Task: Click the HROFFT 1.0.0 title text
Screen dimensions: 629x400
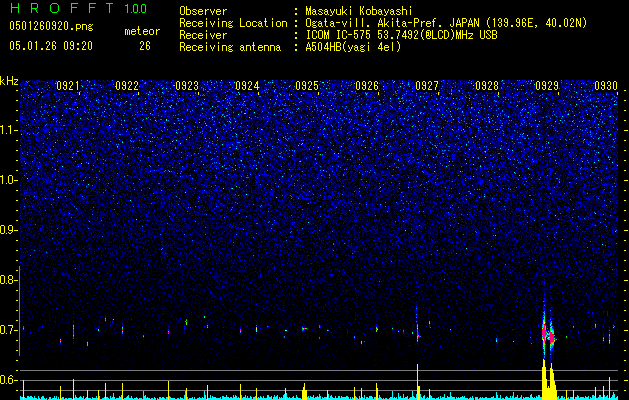Action: pos(78,8)
